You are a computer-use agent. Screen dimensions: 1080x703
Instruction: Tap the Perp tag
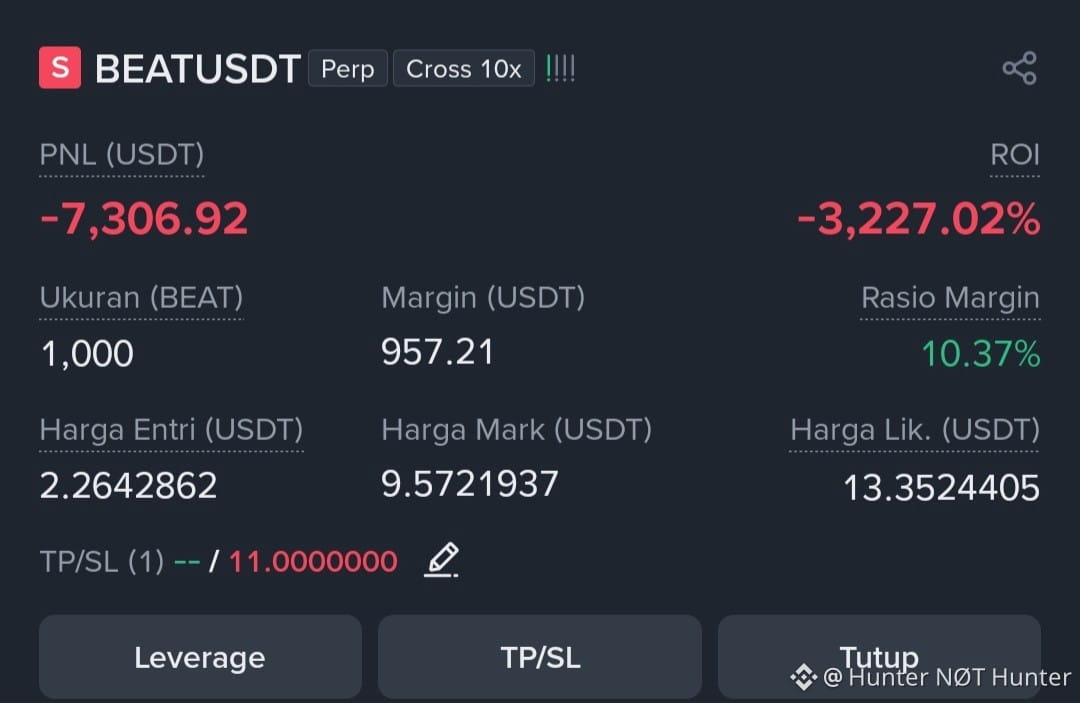[348, 68]
